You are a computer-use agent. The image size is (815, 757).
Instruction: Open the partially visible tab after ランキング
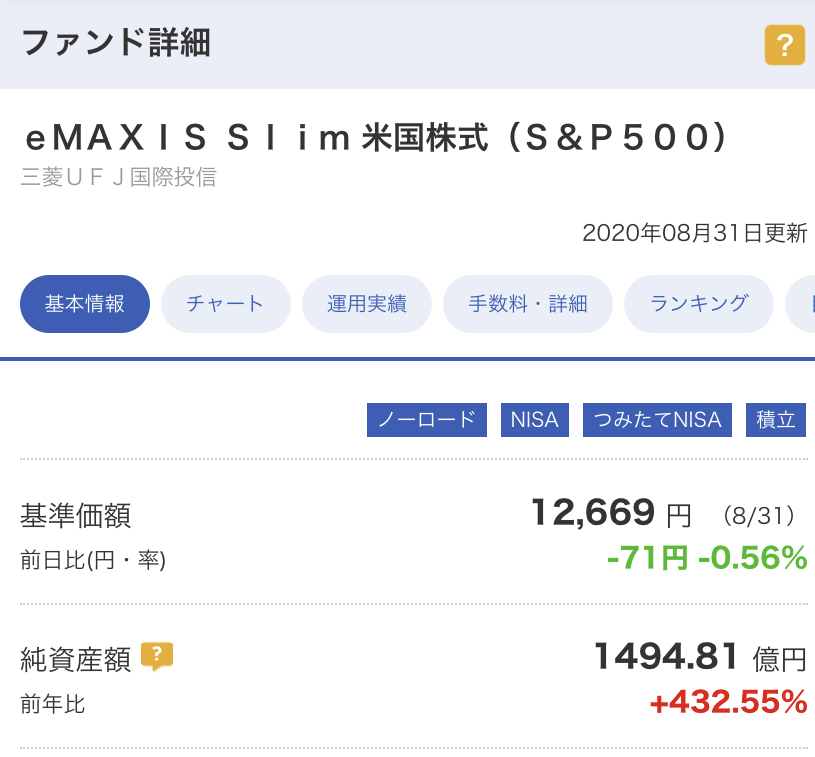801,304
